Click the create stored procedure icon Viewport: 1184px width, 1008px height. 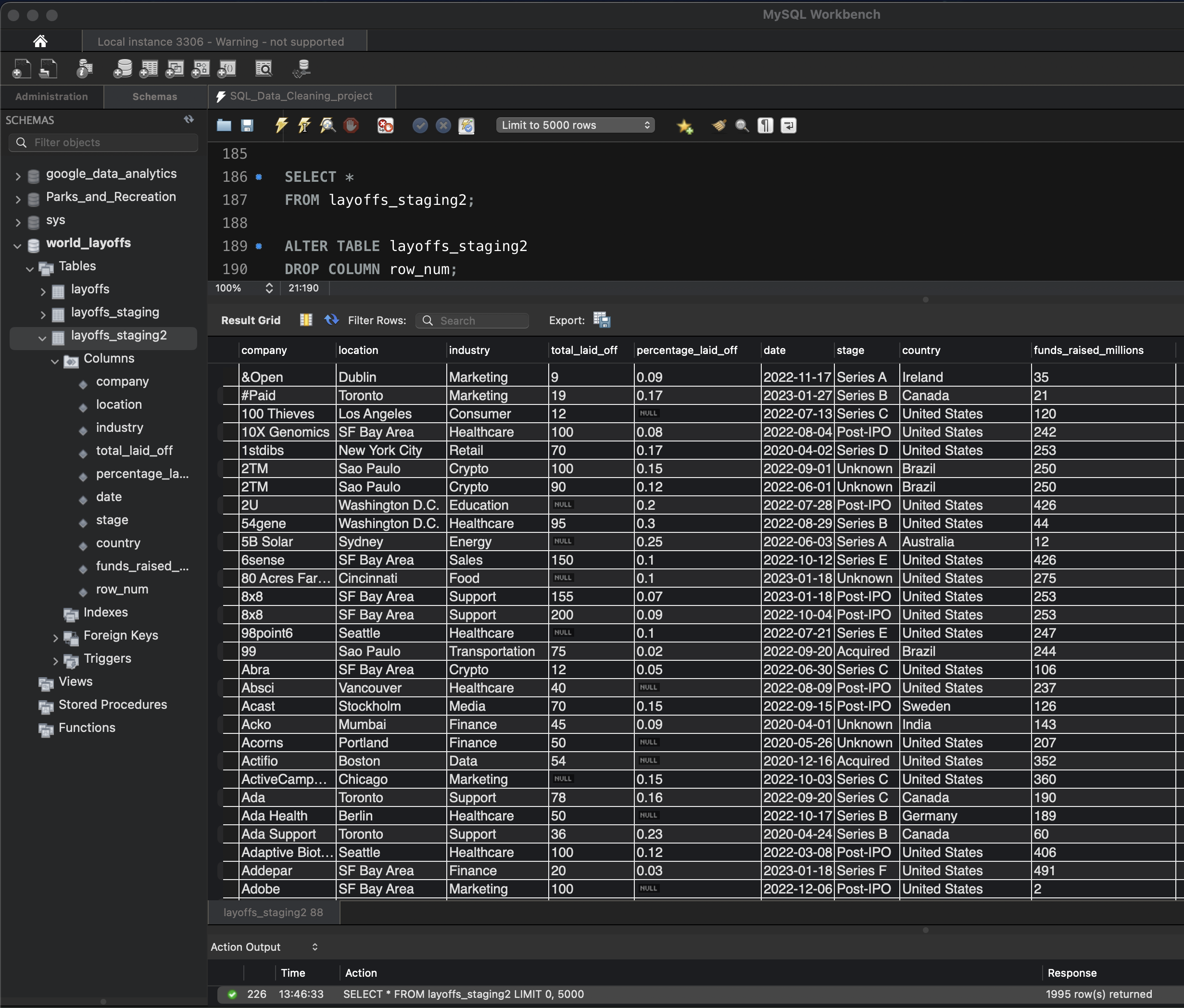pos(201,69)
